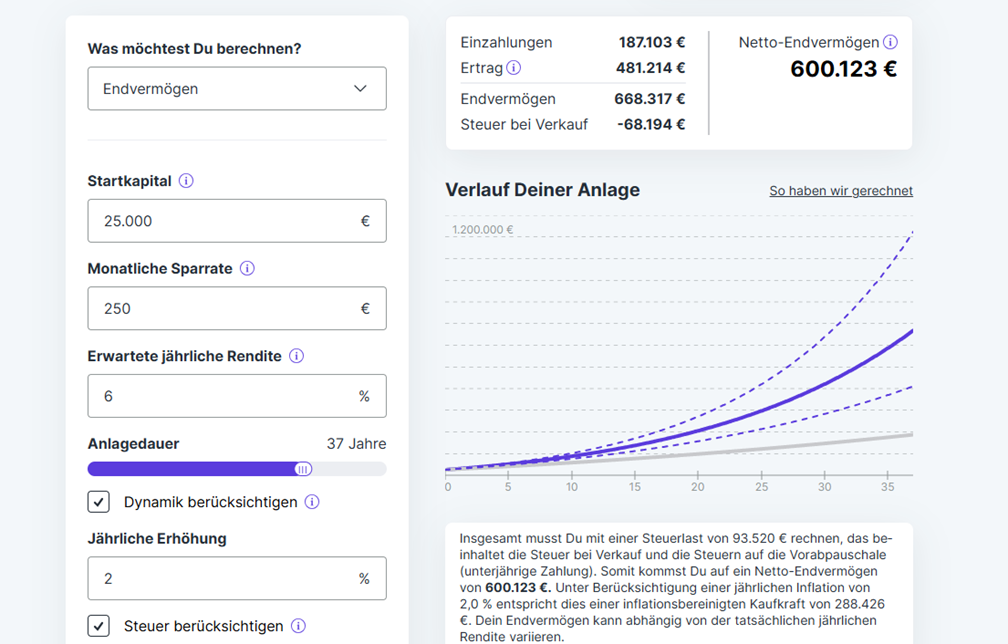
Task: Click the Anlagedauer slider handle
Action: pyautogui.click(x=303, y=469)
